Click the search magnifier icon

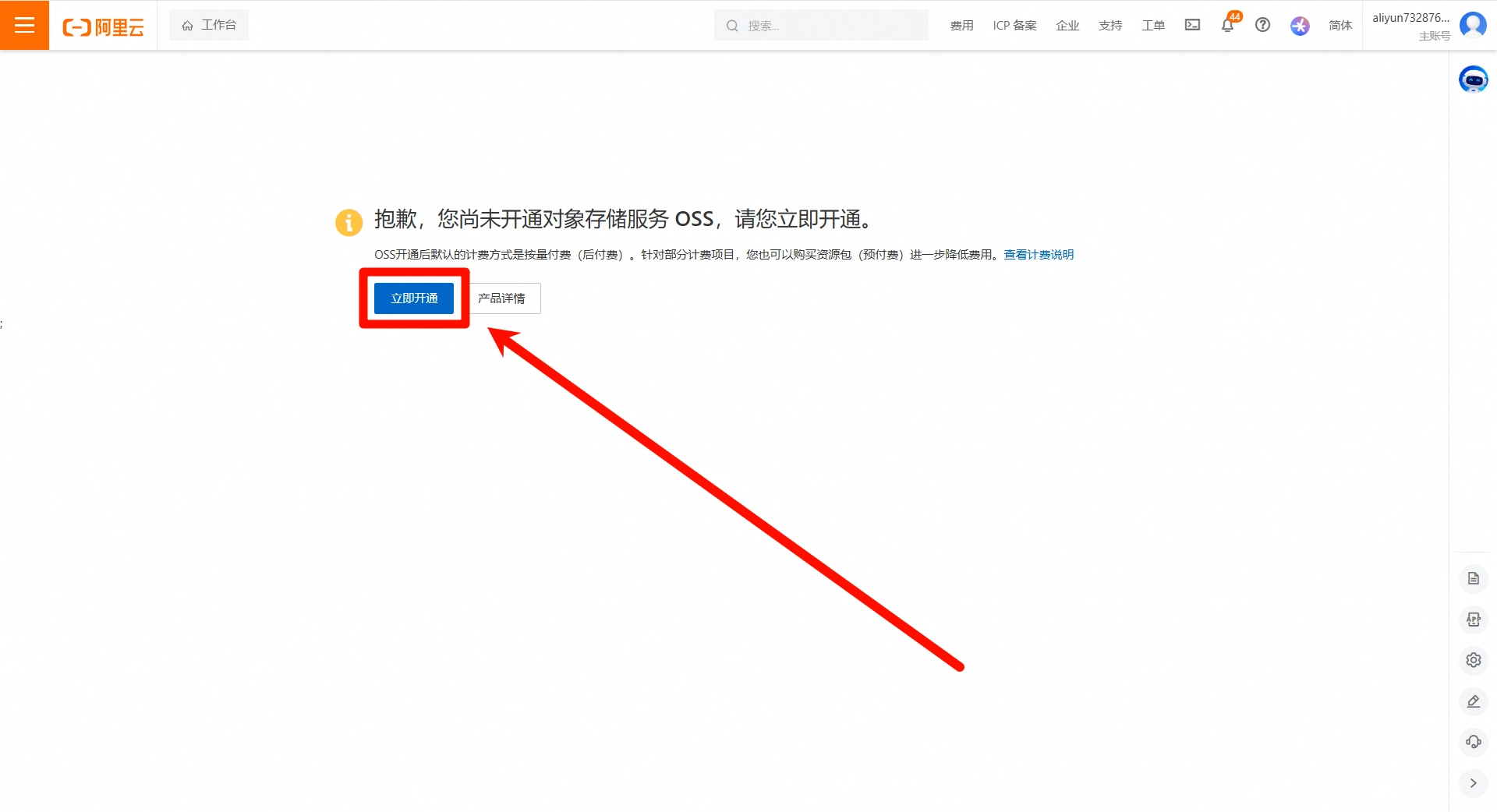[x=732, y=26]
